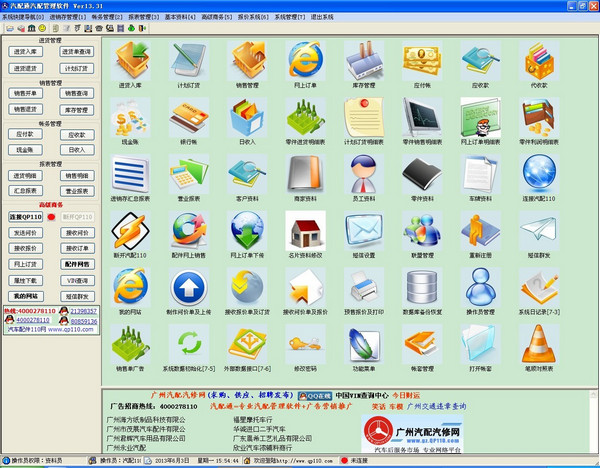Viewport: 600px width, 468px height.
Task: Open the 中国VIN查询中心 link
Action: 362,395
